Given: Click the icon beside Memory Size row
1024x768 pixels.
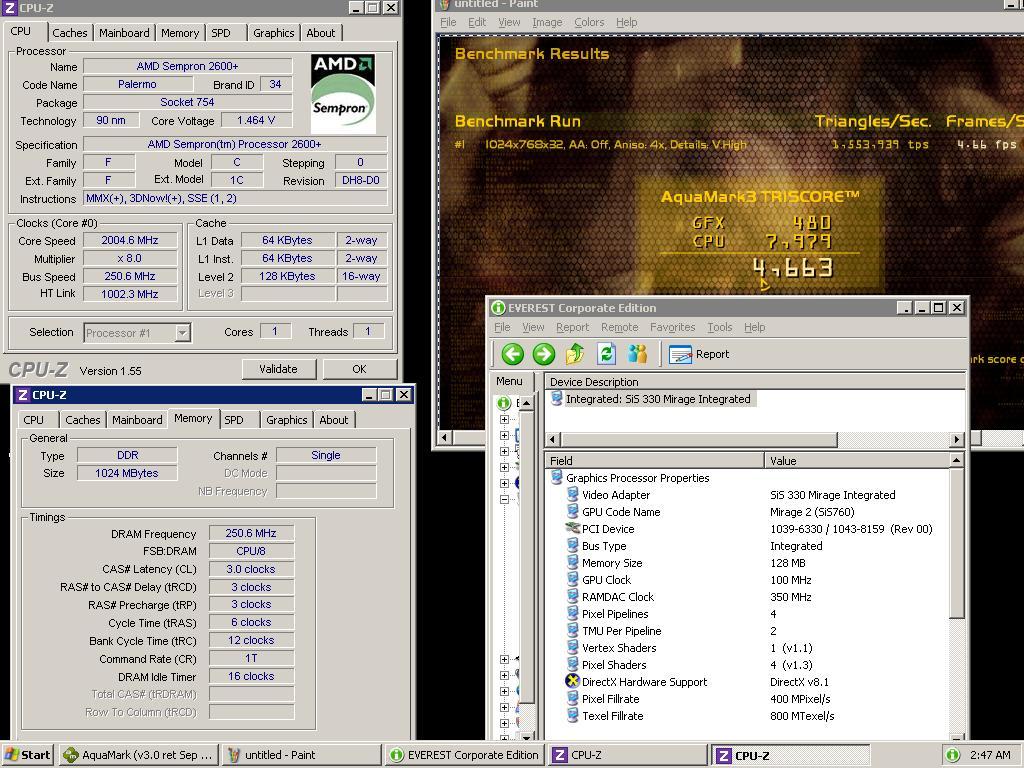Looking at the screenshot, I should tap(573, 562).
